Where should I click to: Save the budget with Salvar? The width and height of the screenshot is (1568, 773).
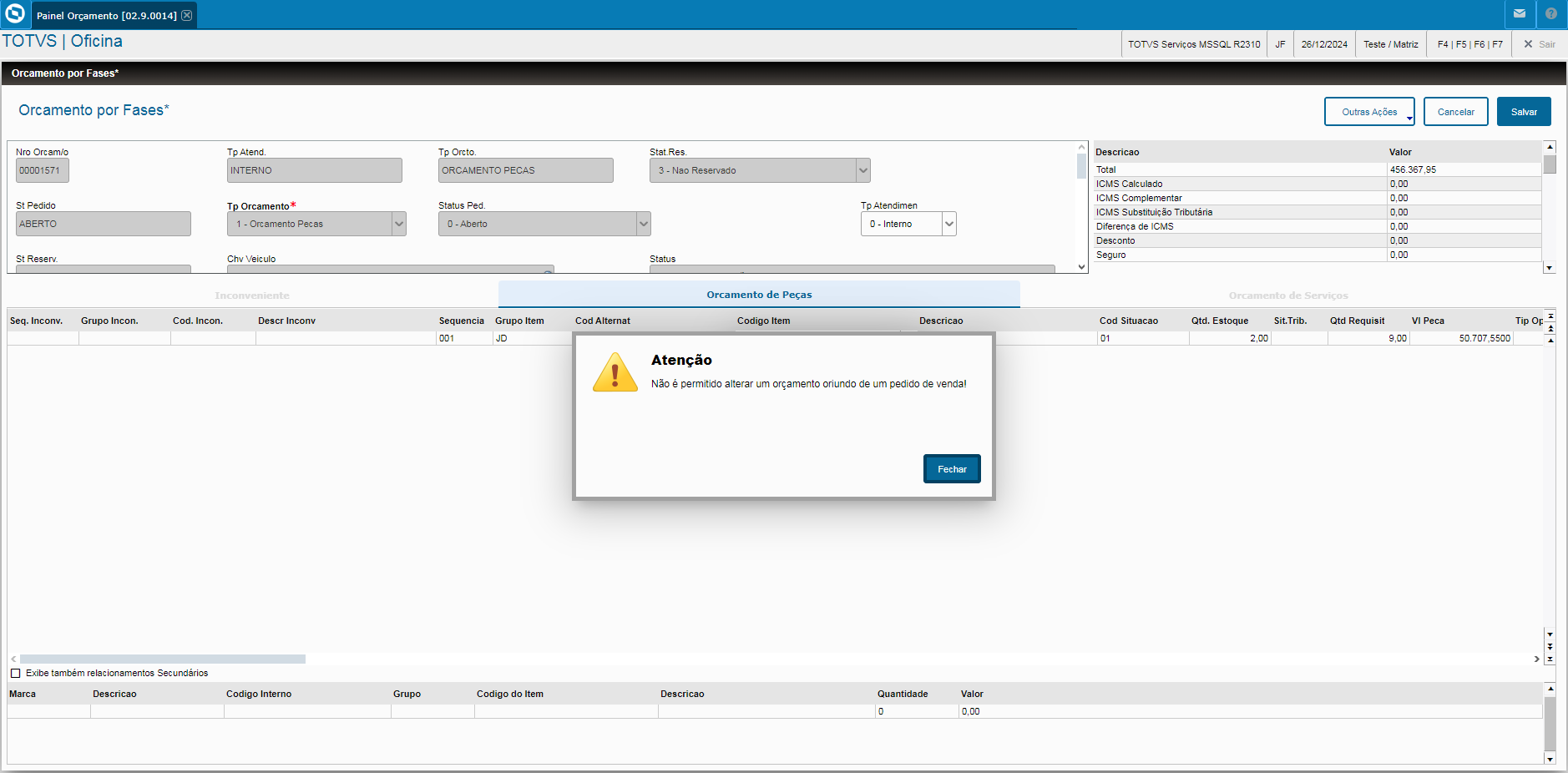(1524, 112)
